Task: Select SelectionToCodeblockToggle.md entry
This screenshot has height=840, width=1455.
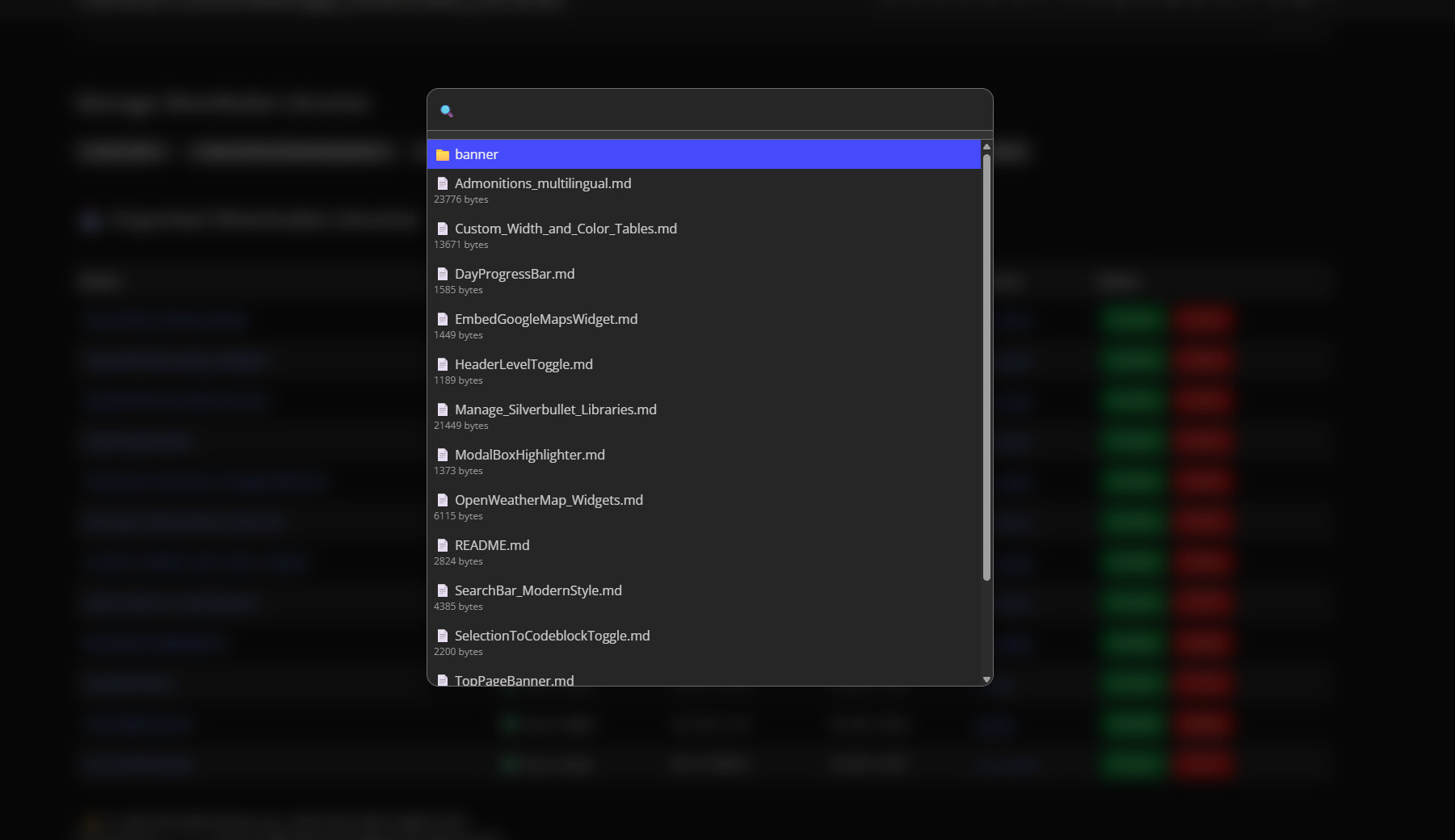Action: pyautogui.click(x=552, y=636)
